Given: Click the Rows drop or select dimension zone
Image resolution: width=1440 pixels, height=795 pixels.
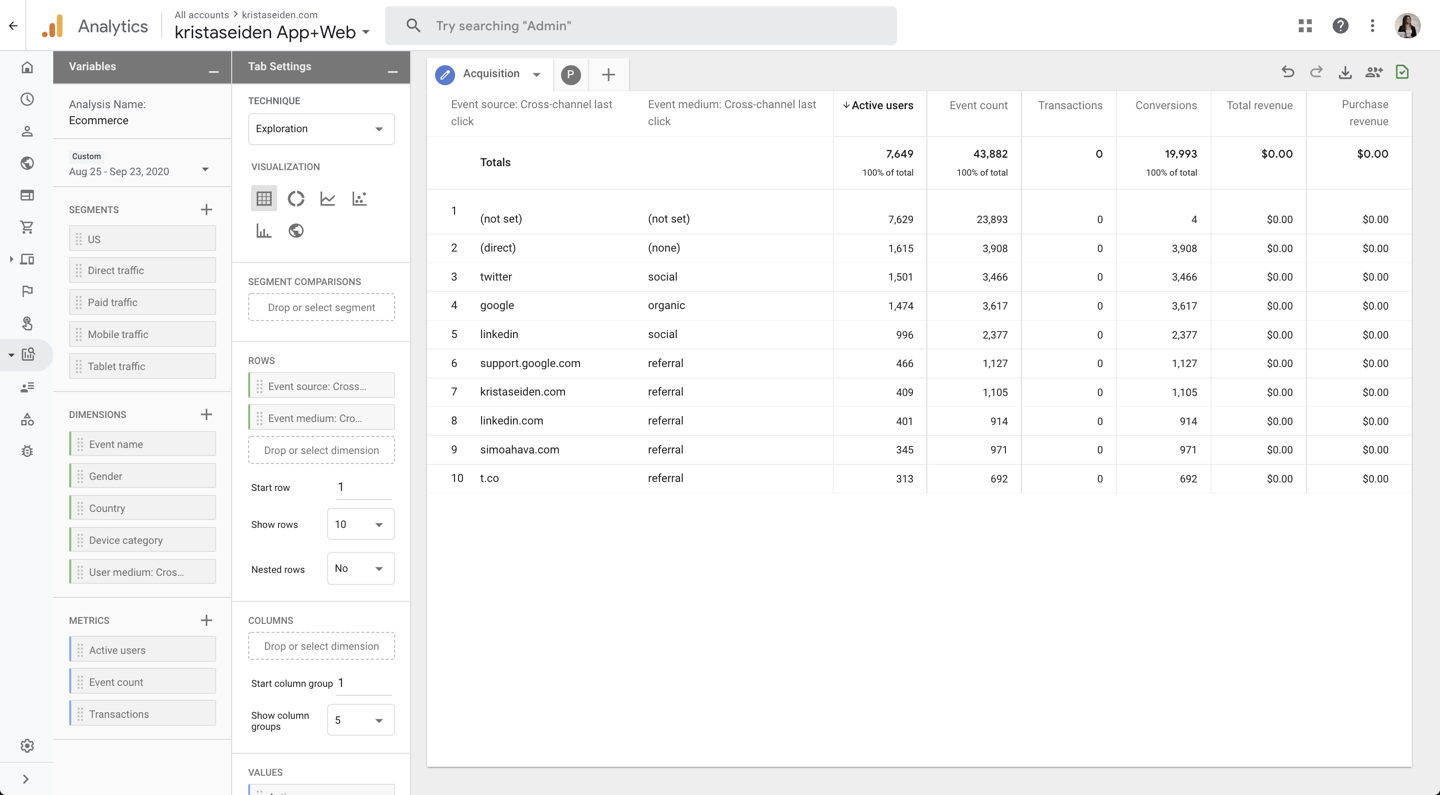Looking at the screenshot, I should click(x=321, y=451).
